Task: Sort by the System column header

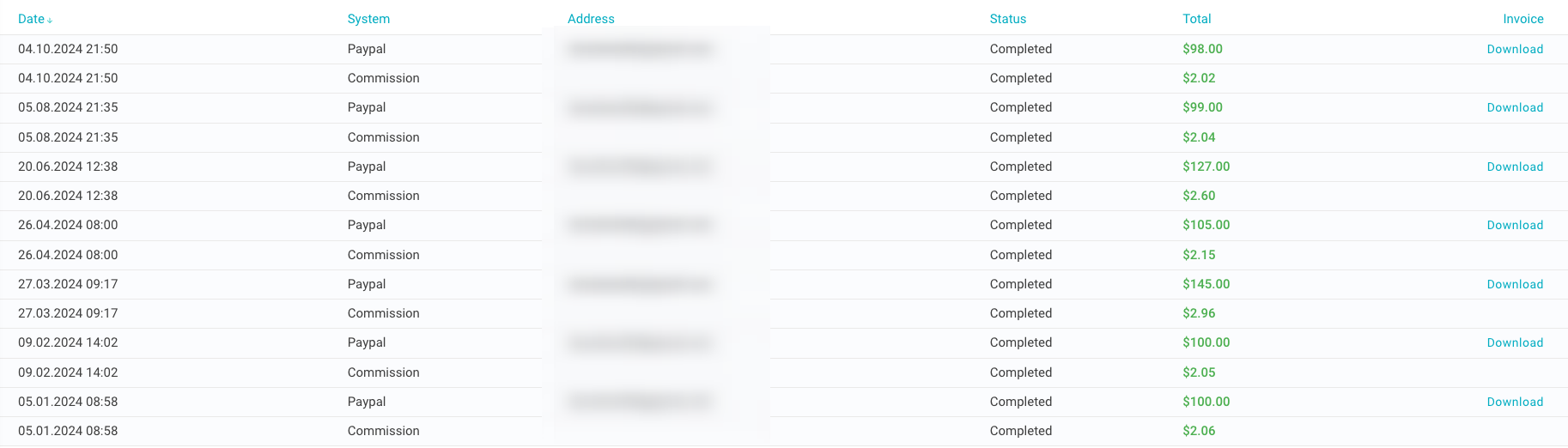Action: pyautogui.click(x=368, y=19)
